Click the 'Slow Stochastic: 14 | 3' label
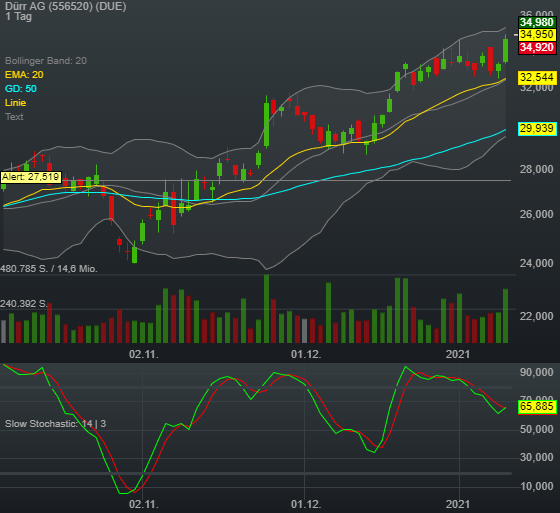 55,424
